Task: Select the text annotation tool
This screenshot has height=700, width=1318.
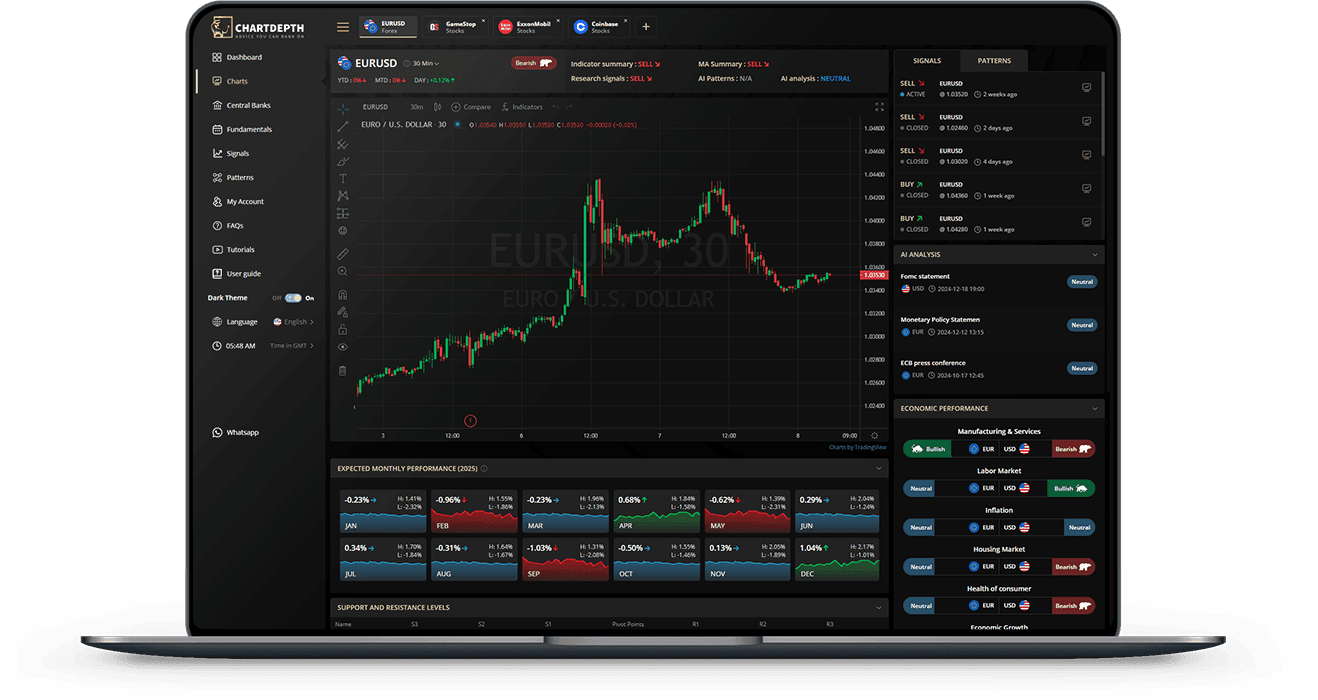Action: click(343, 178)
